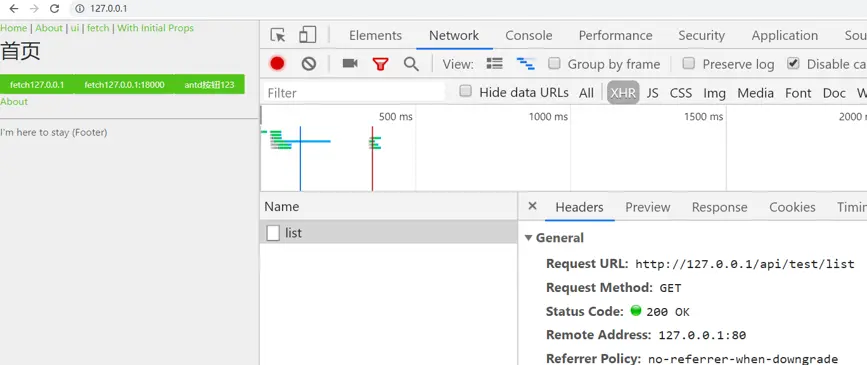The height and width of the screenshot is (365, 867).
Task: Open About link below green buttons
Action: 14,102
